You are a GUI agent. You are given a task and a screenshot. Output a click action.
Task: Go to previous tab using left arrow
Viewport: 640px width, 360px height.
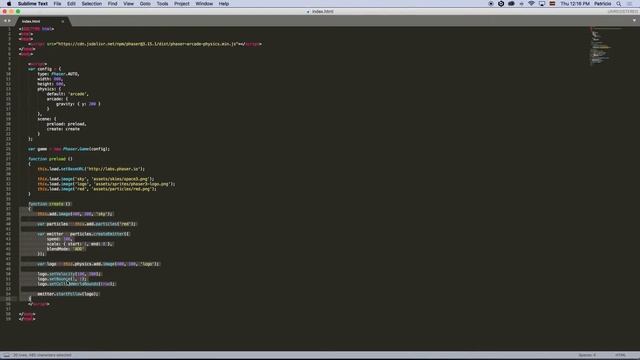tap(5, 21)
